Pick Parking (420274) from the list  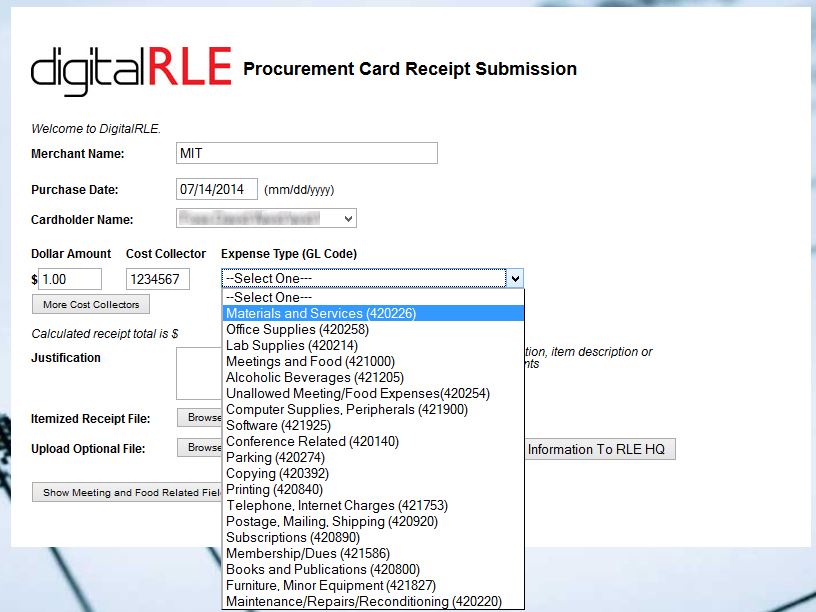tap(275, 457)
